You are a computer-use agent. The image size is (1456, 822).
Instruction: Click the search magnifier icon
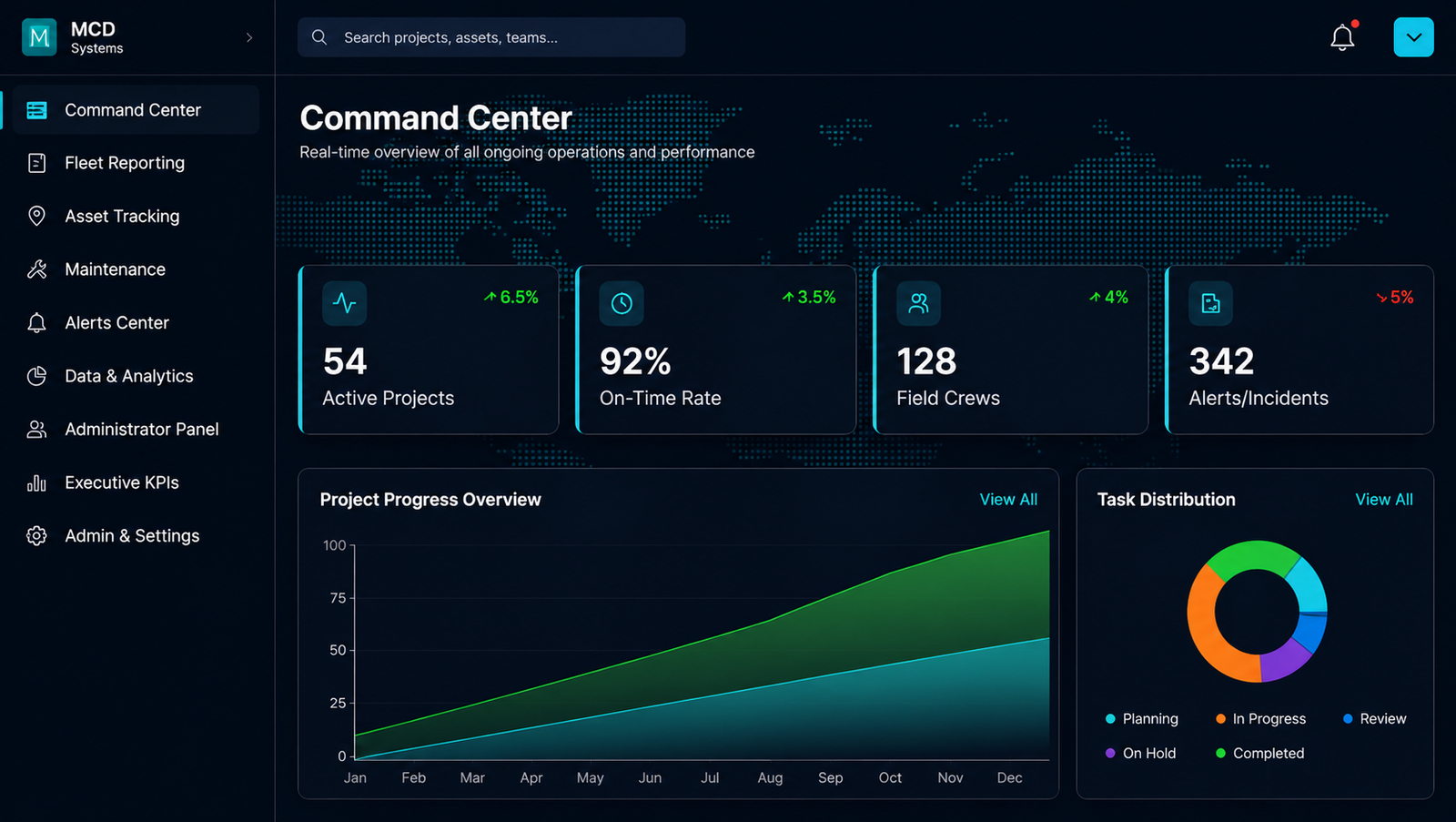pos(319,37)
